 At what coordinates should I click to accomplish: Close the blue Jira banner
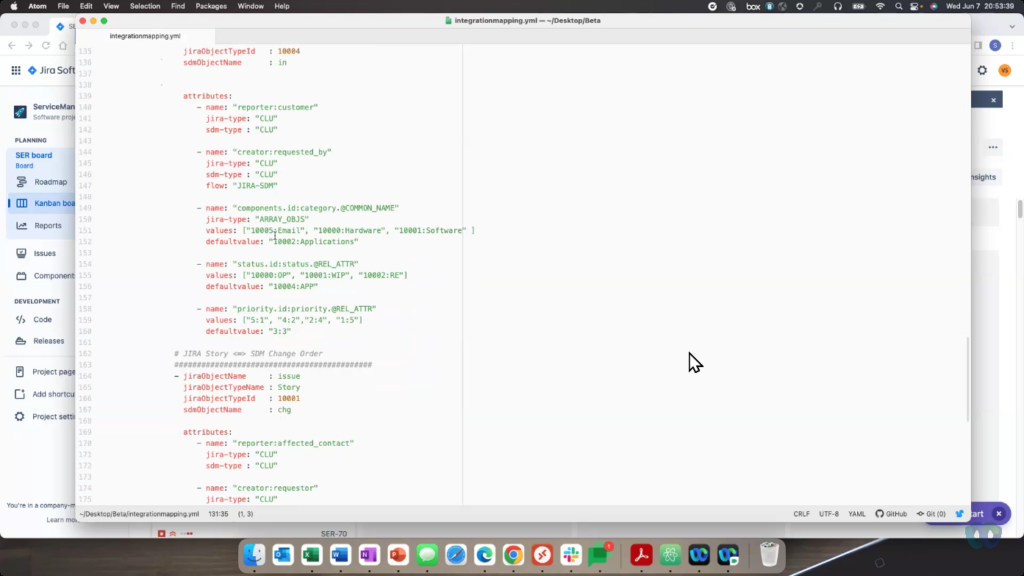pos(993,100)
